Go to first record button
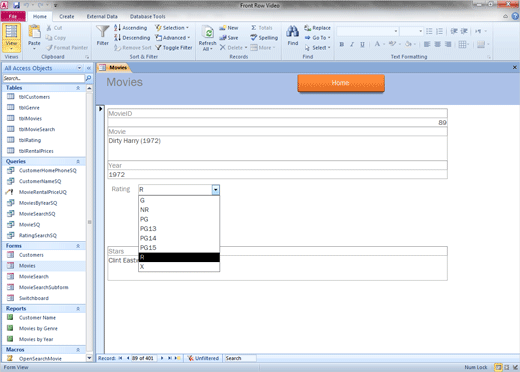The image size is (520, 372). tap(120, 358)
